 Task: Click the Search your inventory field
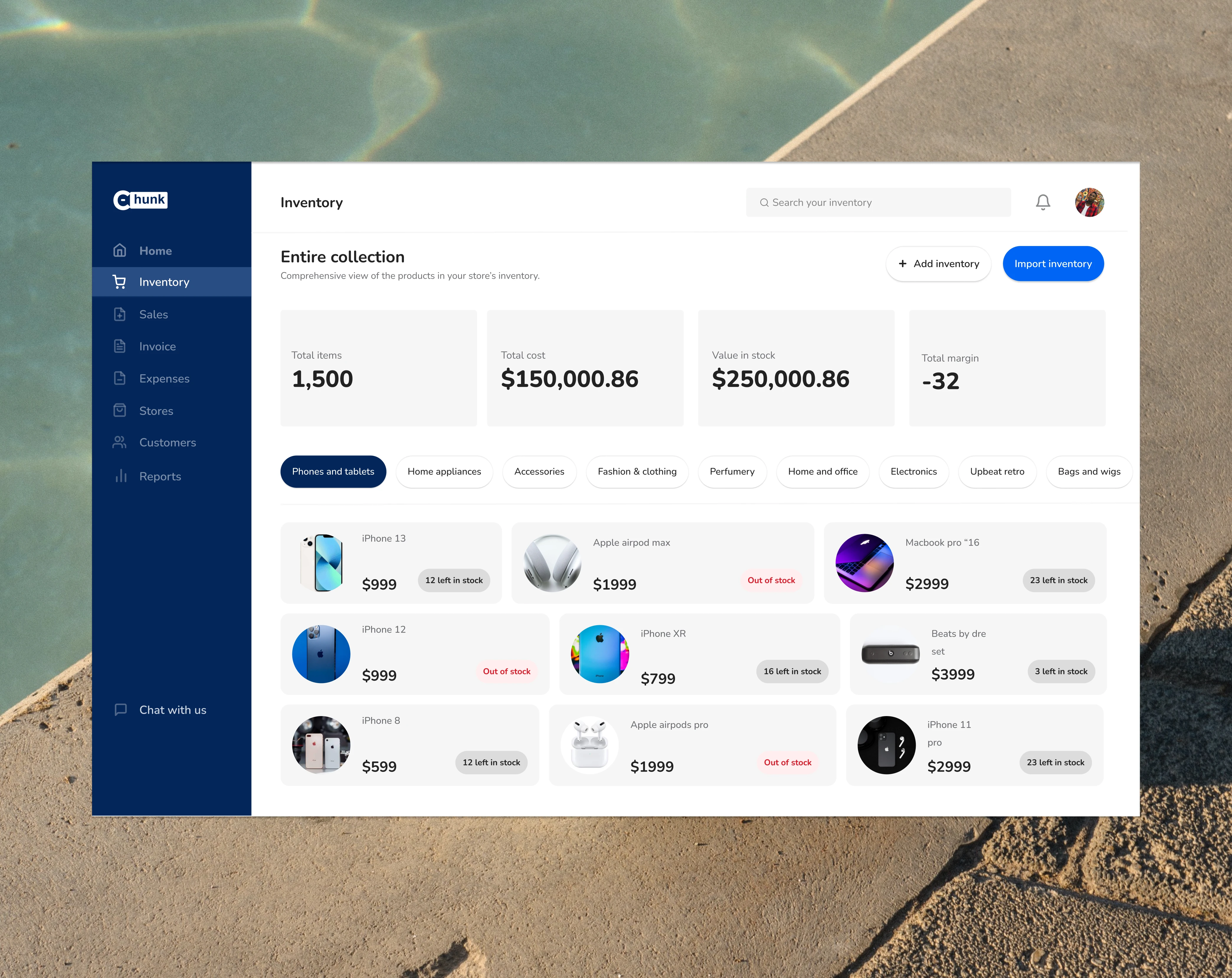[x=878, y=202]
